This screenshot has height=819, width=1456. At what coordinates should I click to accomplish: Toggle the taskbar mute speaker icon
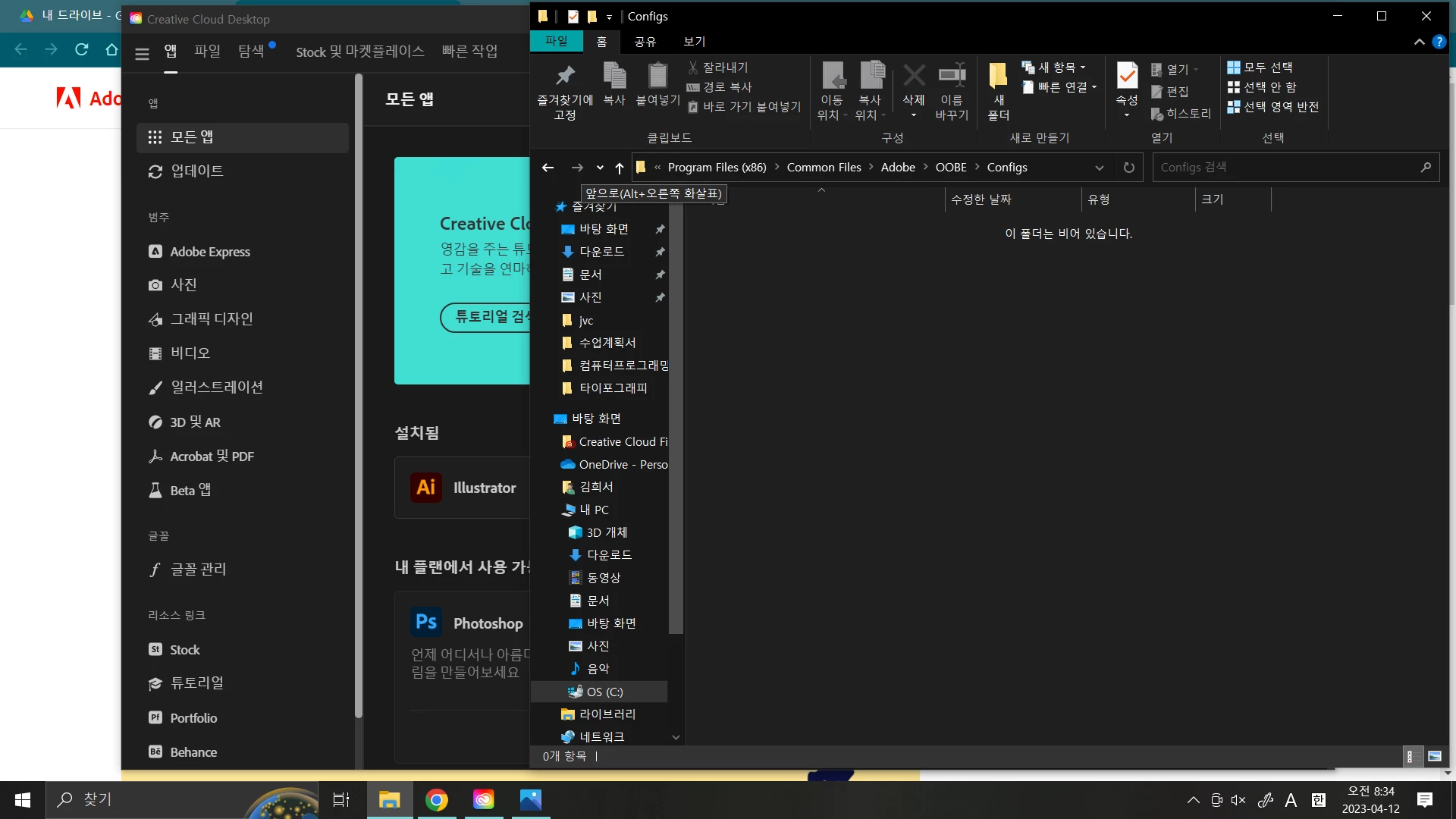(1238, 800)
